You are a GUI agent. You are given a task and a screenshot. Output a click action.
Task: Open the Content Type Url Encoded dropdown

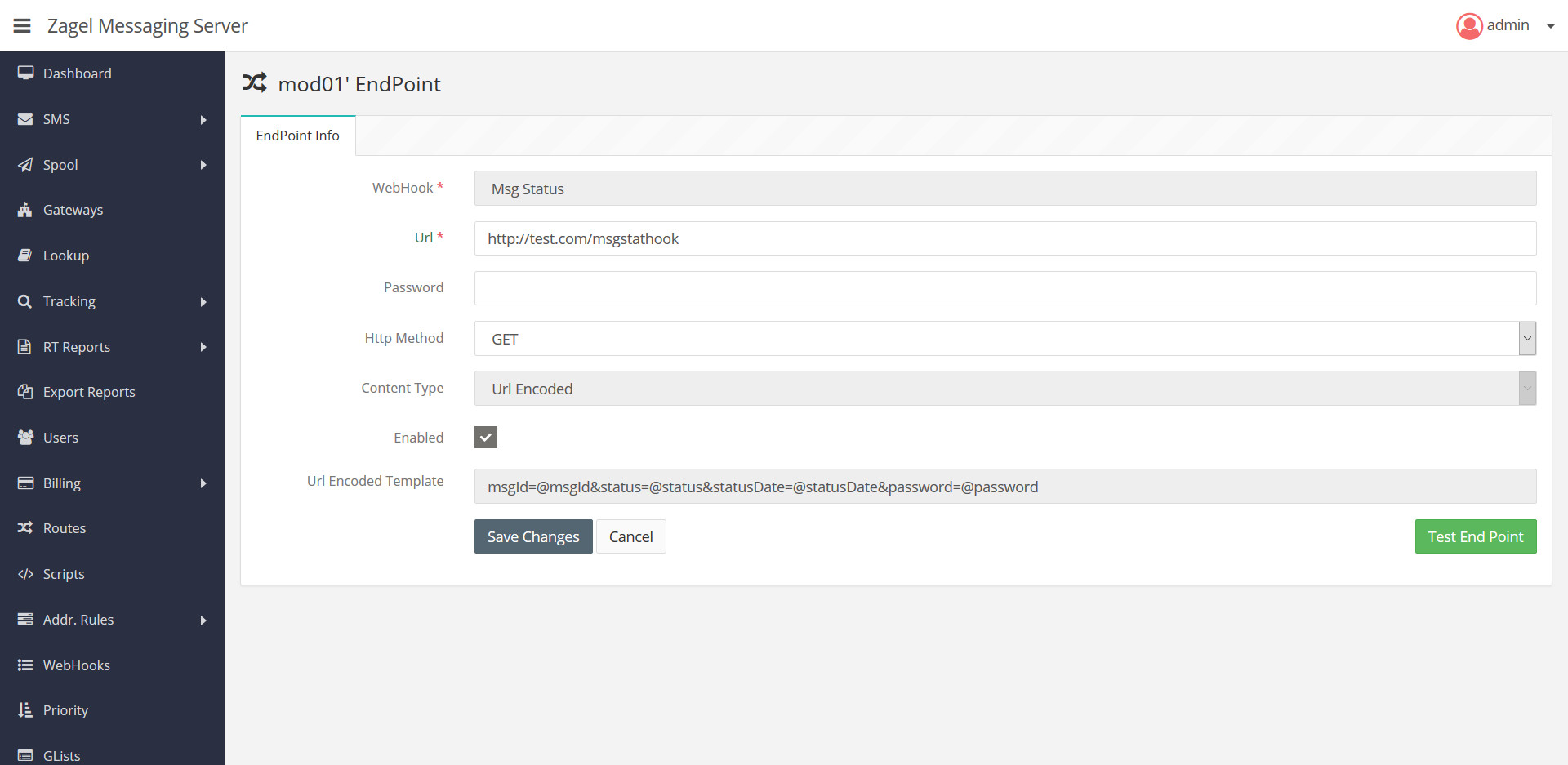coord(1005,389)
